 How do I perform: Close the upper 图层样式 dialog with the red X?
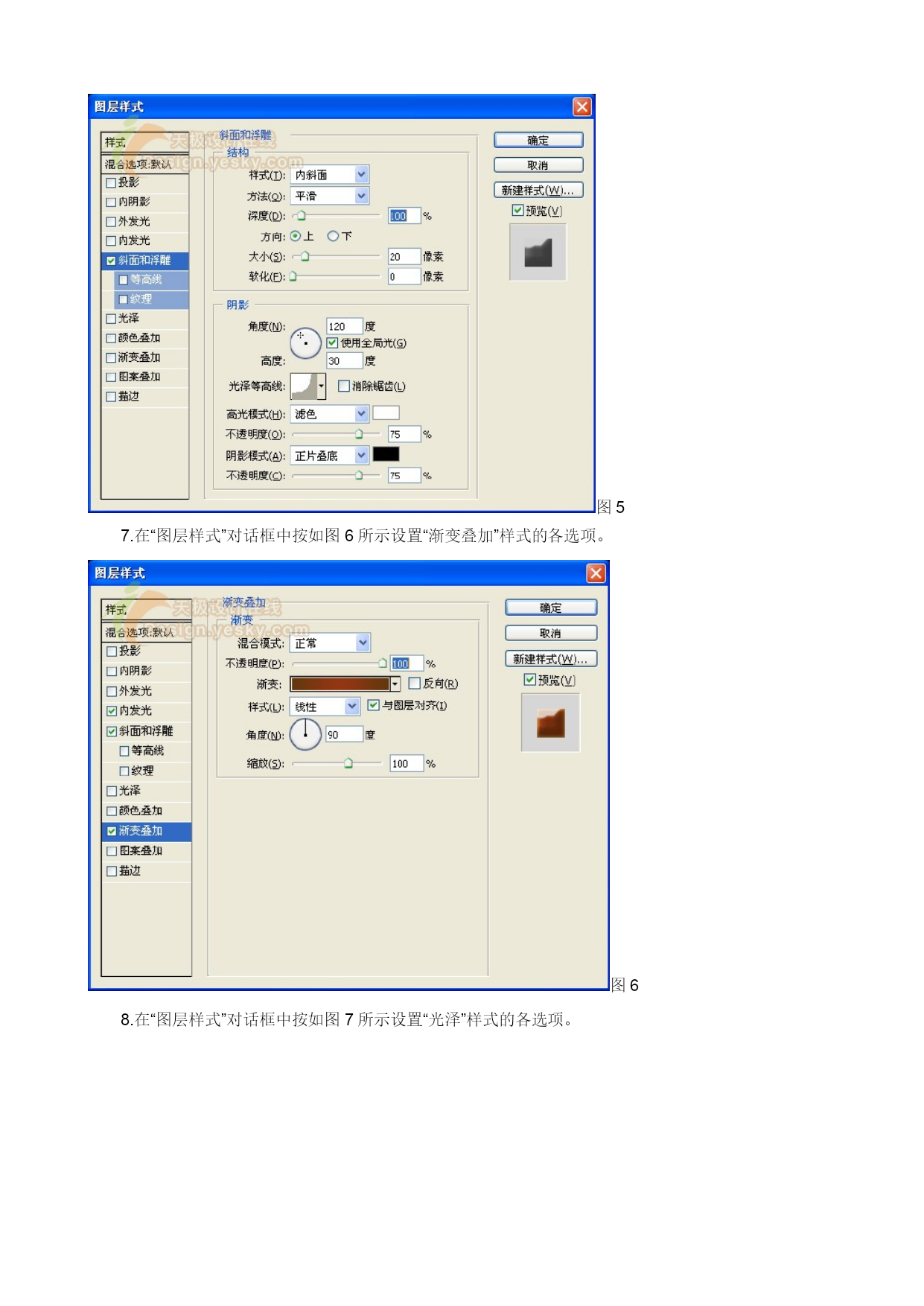[x=582, y=107]
